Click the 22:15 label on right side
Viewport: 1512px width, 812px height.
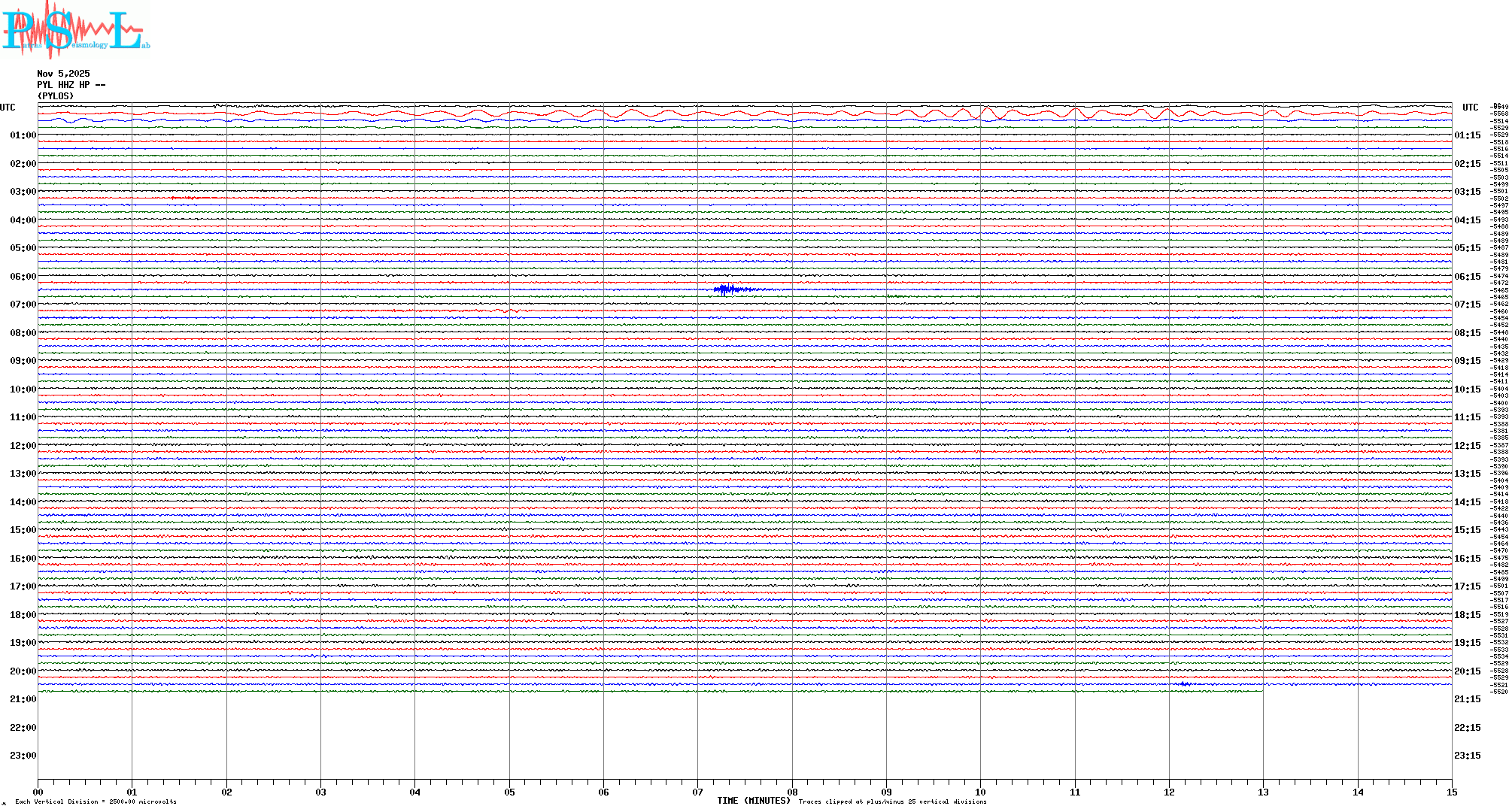coord(1467,728)
